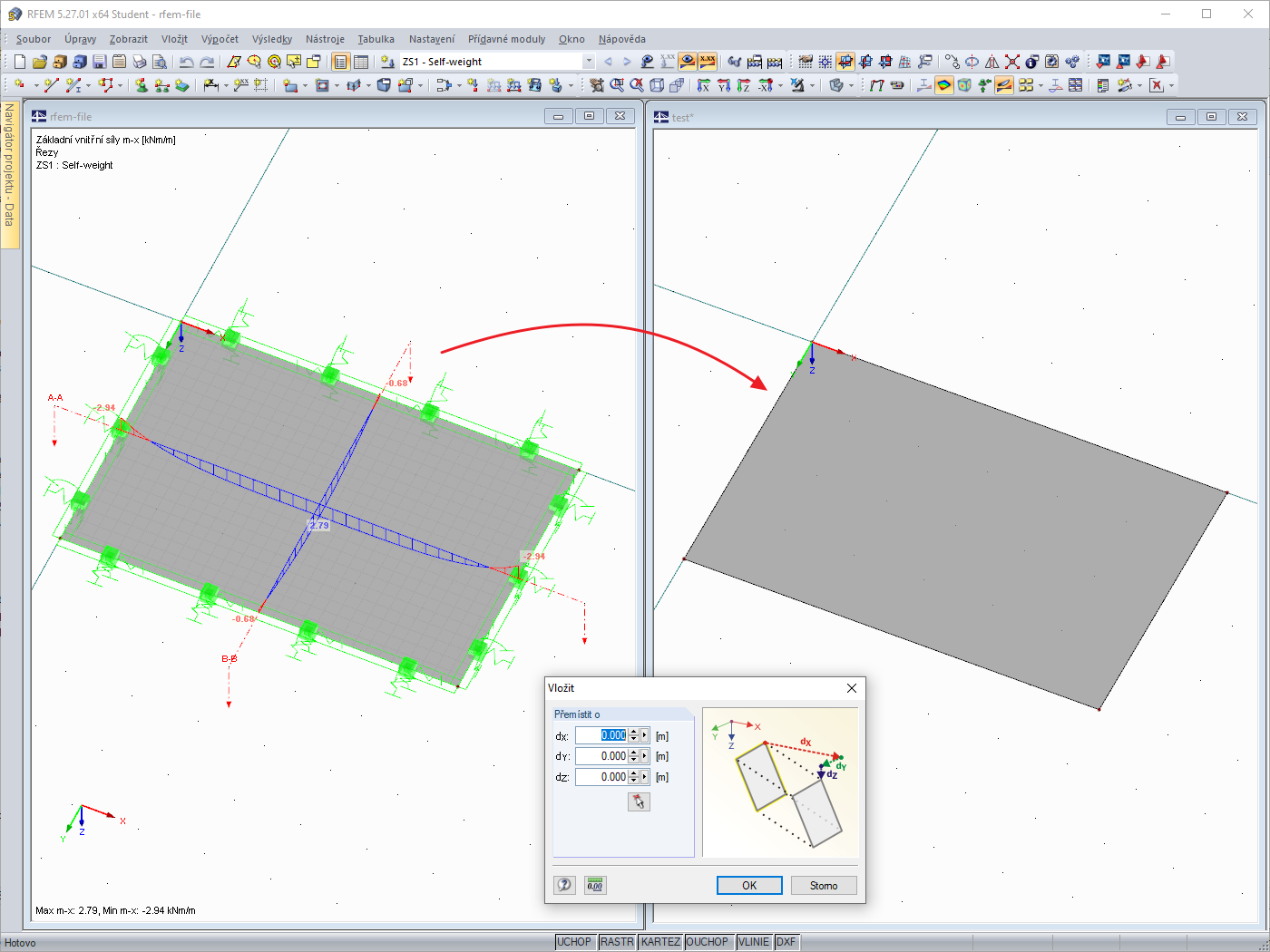Viewport: 1270px width, 952px height.
Task: Click the Open file folder icon
Action: point(39,62)
